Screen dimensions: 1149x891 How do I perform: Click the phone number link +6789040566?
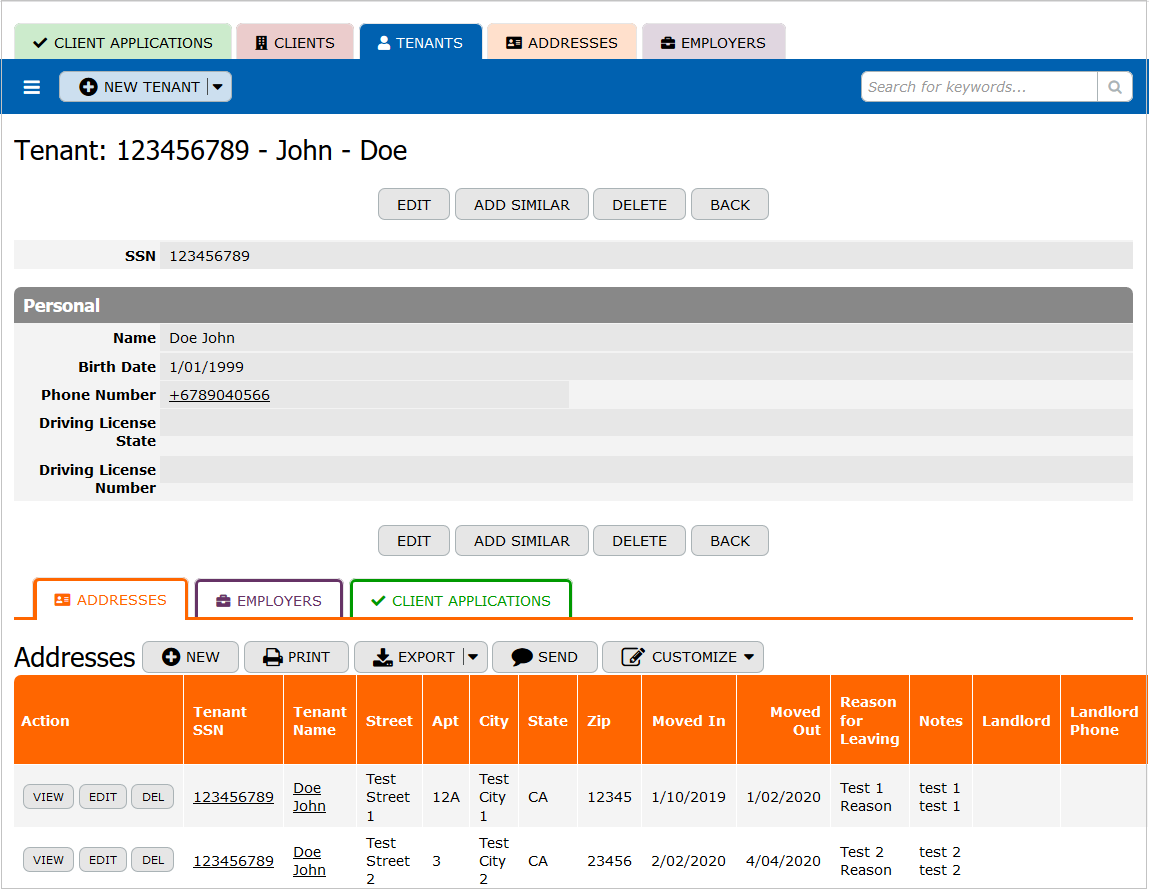(x=219, y=395)
